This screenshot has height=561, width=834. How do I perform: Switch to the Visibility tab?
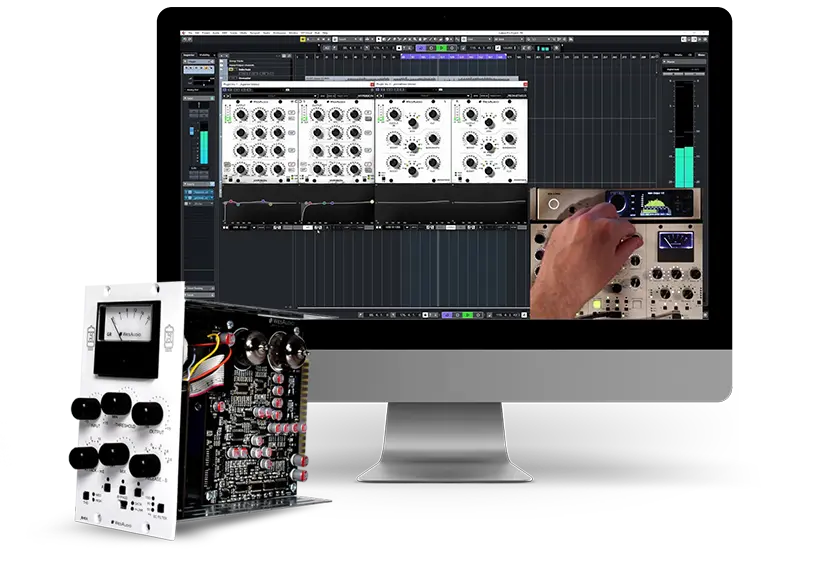[x=205, y=55]
